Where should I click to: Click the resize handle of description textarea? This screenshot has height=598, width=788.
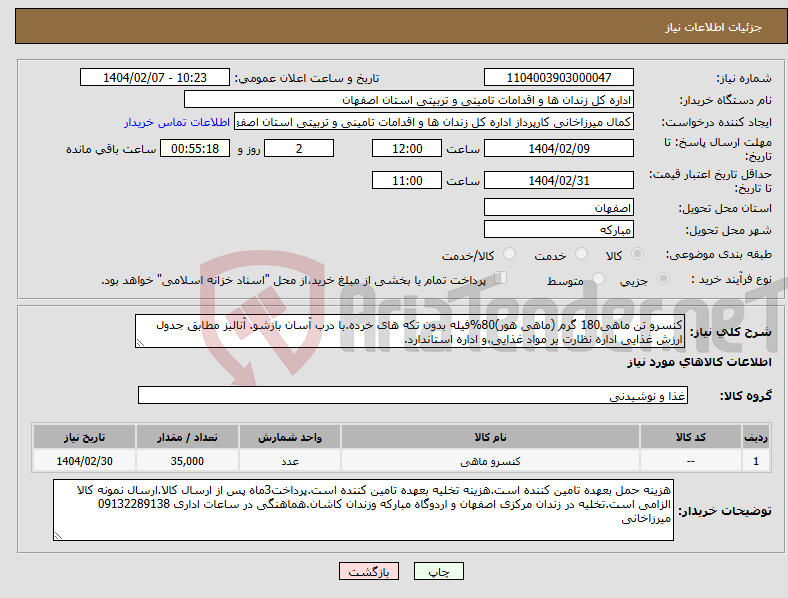point(140,343)
